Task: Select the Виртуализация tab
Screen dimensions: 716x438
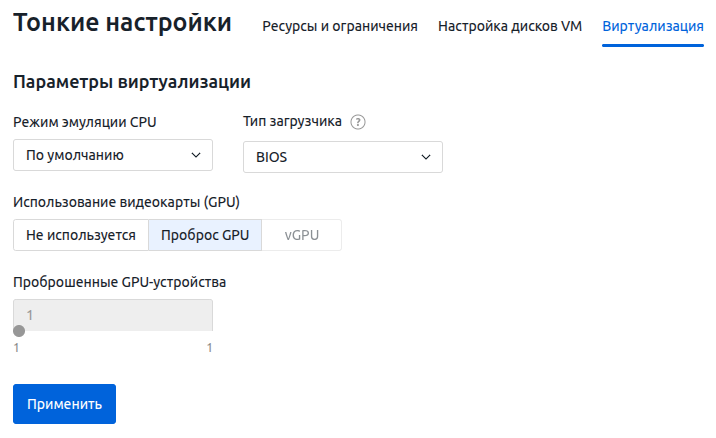Action: point(653,26)
